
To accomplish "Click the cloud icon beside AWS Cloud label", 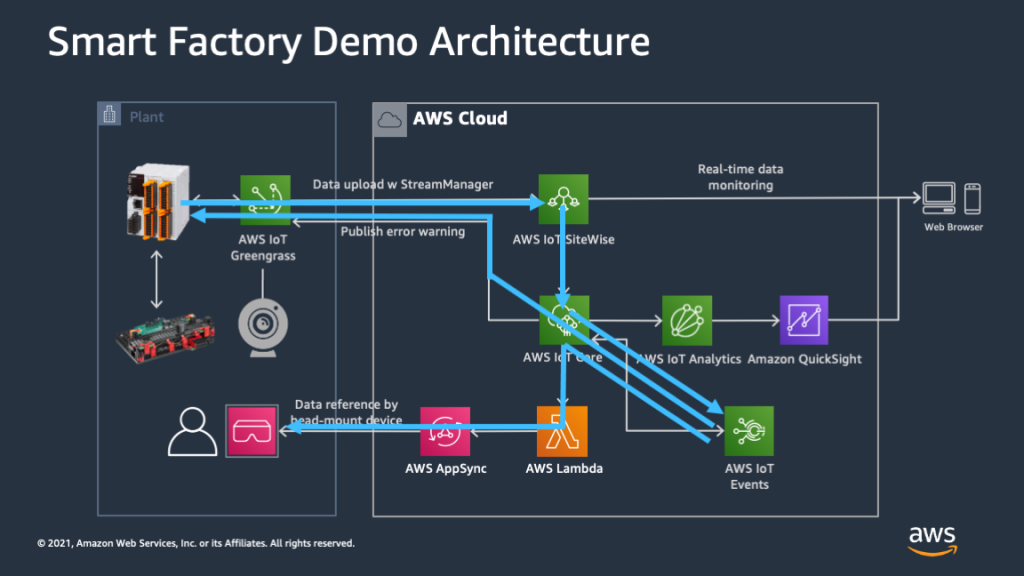I will coord(389,118).
